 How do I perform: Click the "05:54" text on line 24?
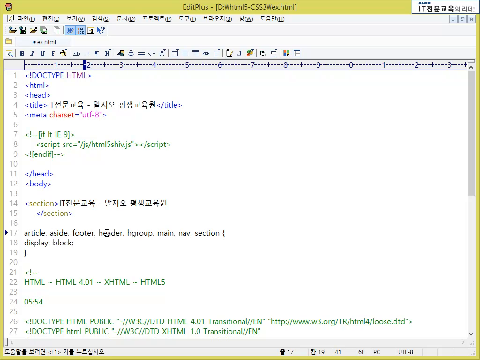click(x=33, y=302)
